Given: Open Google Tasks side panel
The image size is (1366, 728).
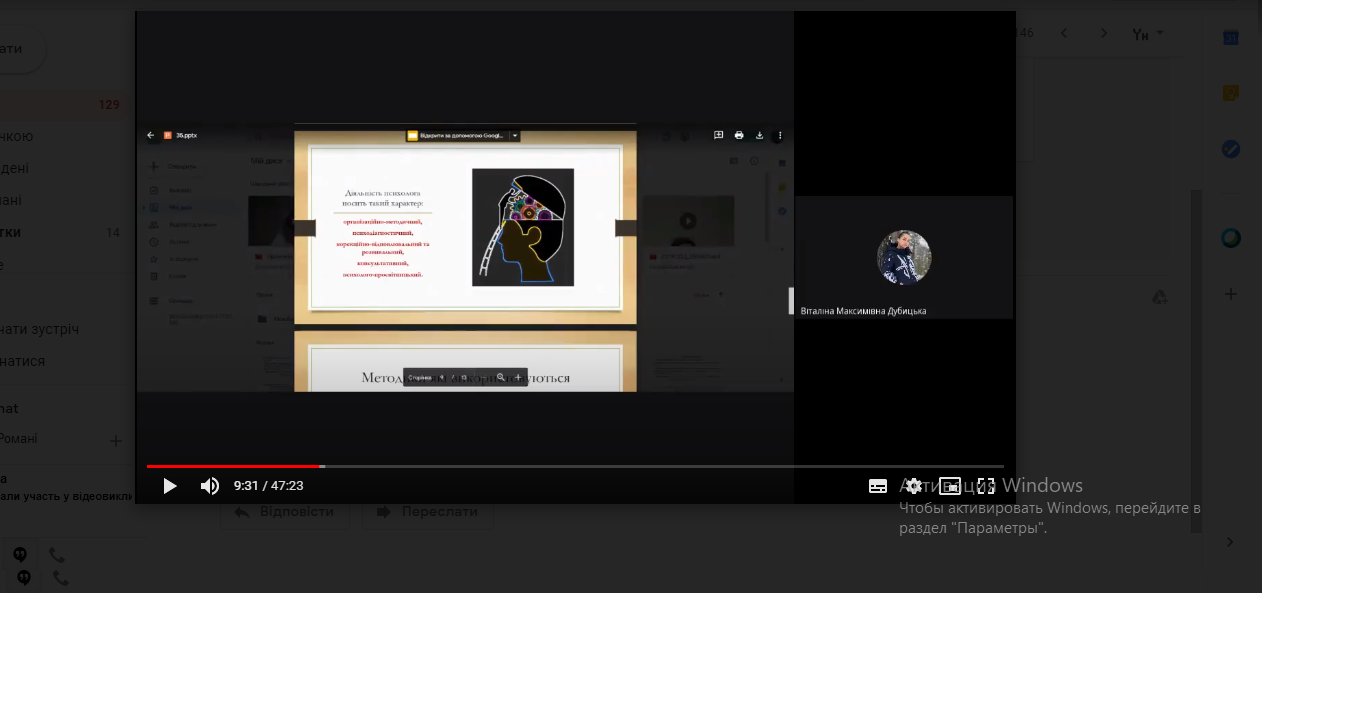Looking at the screenshot, I should pos(1231,149).
